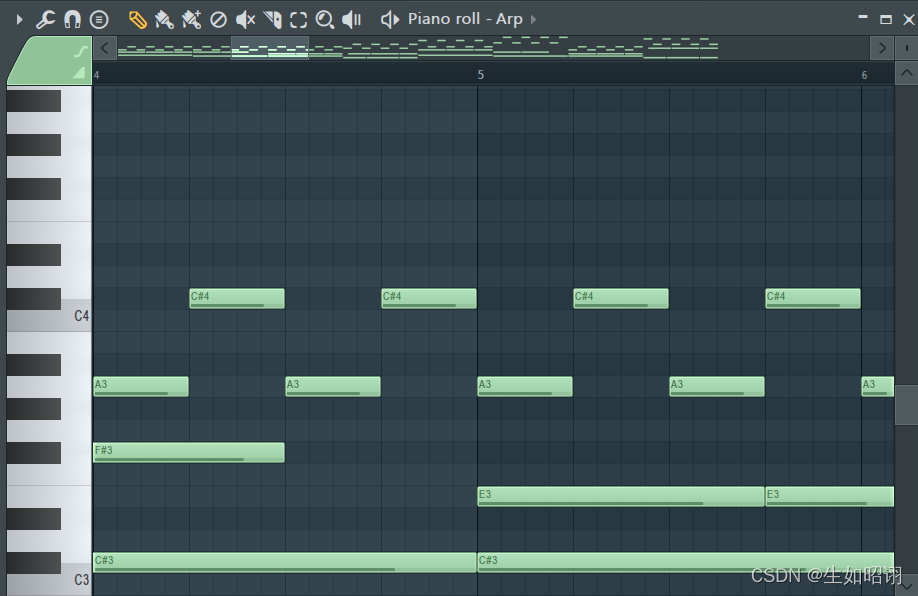Toggle the slide note switch
918x596 pixels.
click(x=81, y=52)
